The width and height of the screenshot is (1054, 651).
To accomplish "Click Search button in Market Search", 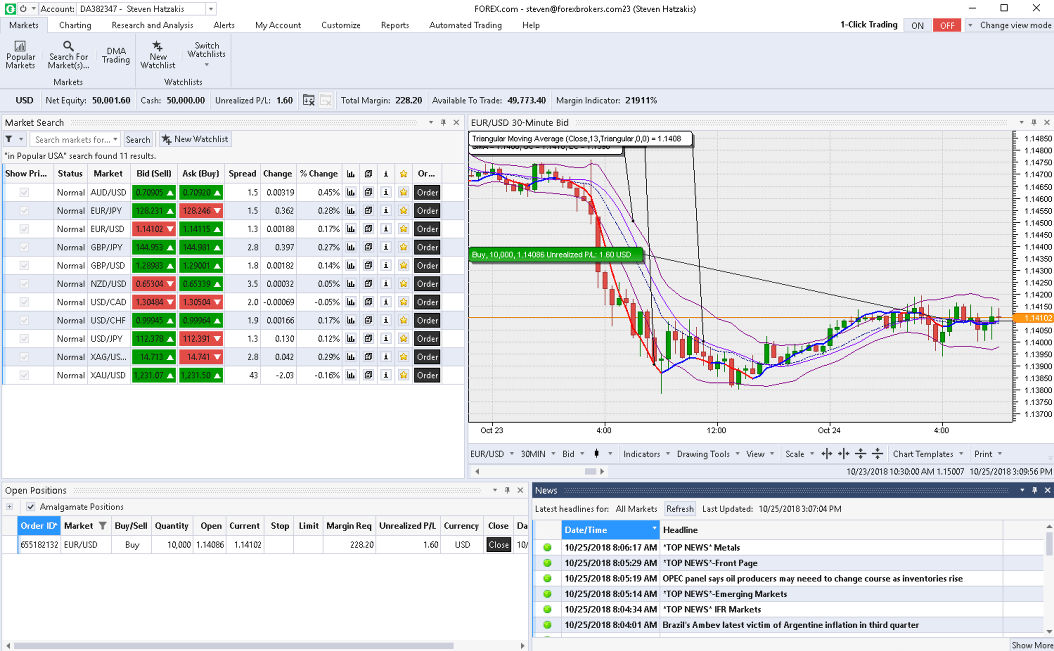I will point(138,139).
